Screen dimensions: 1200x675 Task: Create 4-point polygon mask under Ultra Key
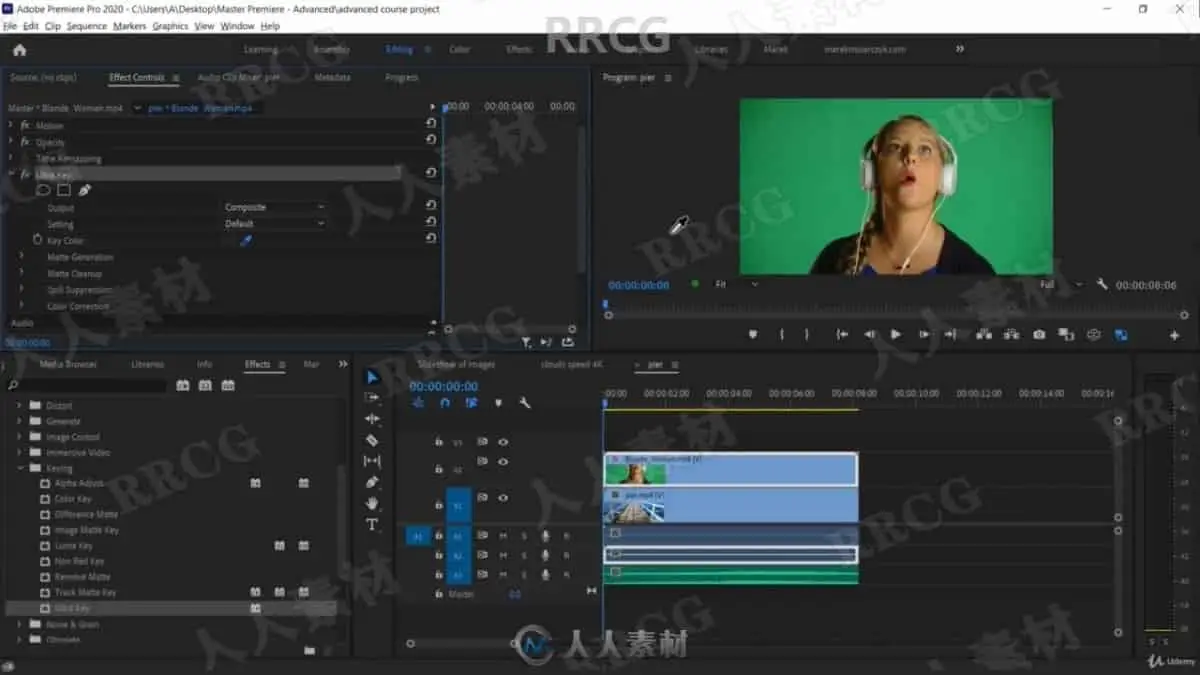[x=64, y=190]
